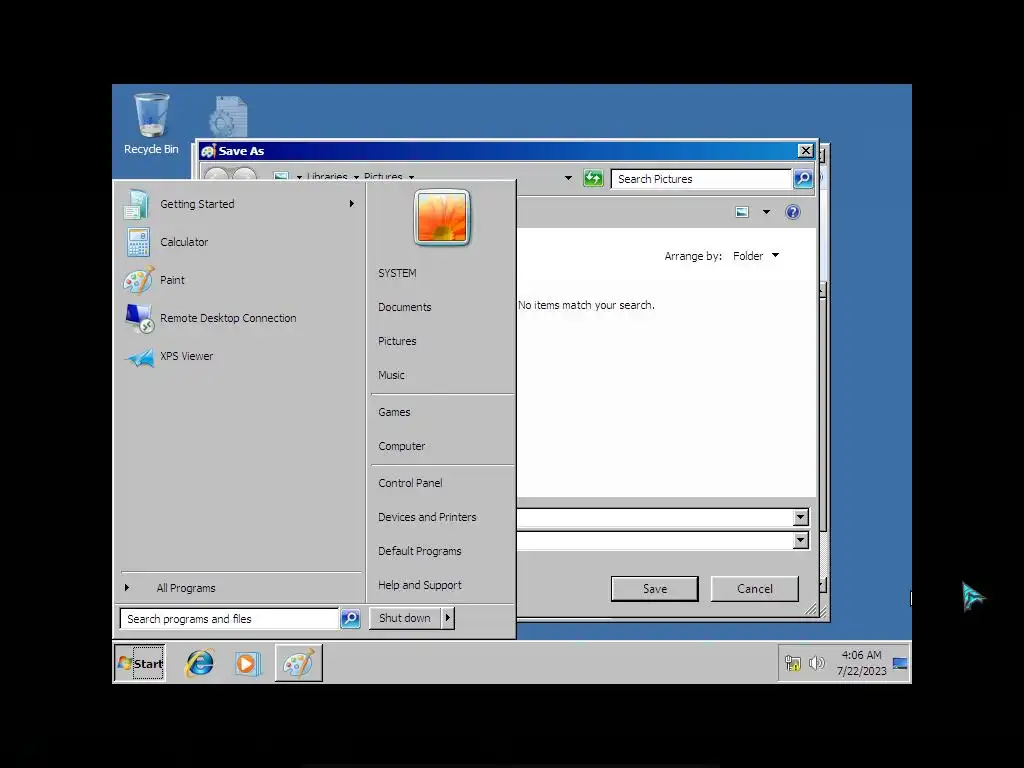Click the Shut down button
The height and width of the screenshot is (768, 1024).
[405, 618]
